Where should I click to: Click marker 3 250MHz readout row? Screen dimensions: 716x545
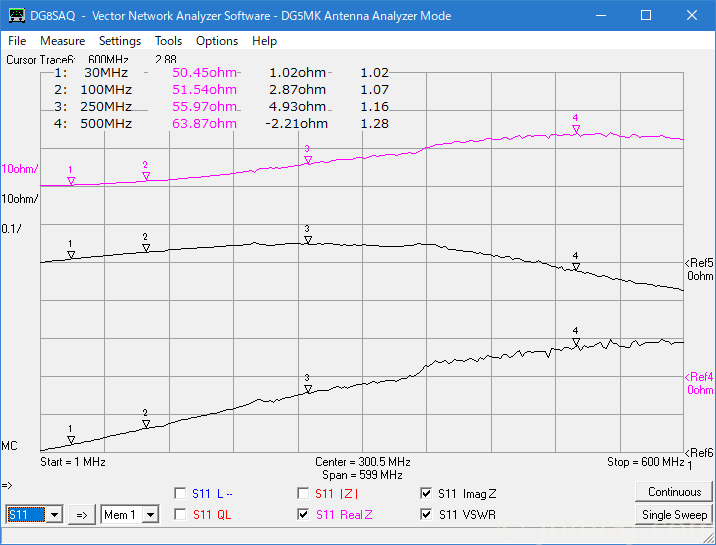221,106
